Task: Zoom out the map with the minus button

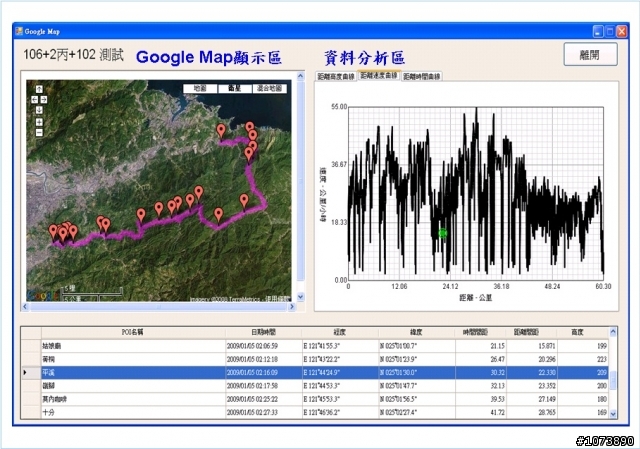Action: click(x=39, y=133)
